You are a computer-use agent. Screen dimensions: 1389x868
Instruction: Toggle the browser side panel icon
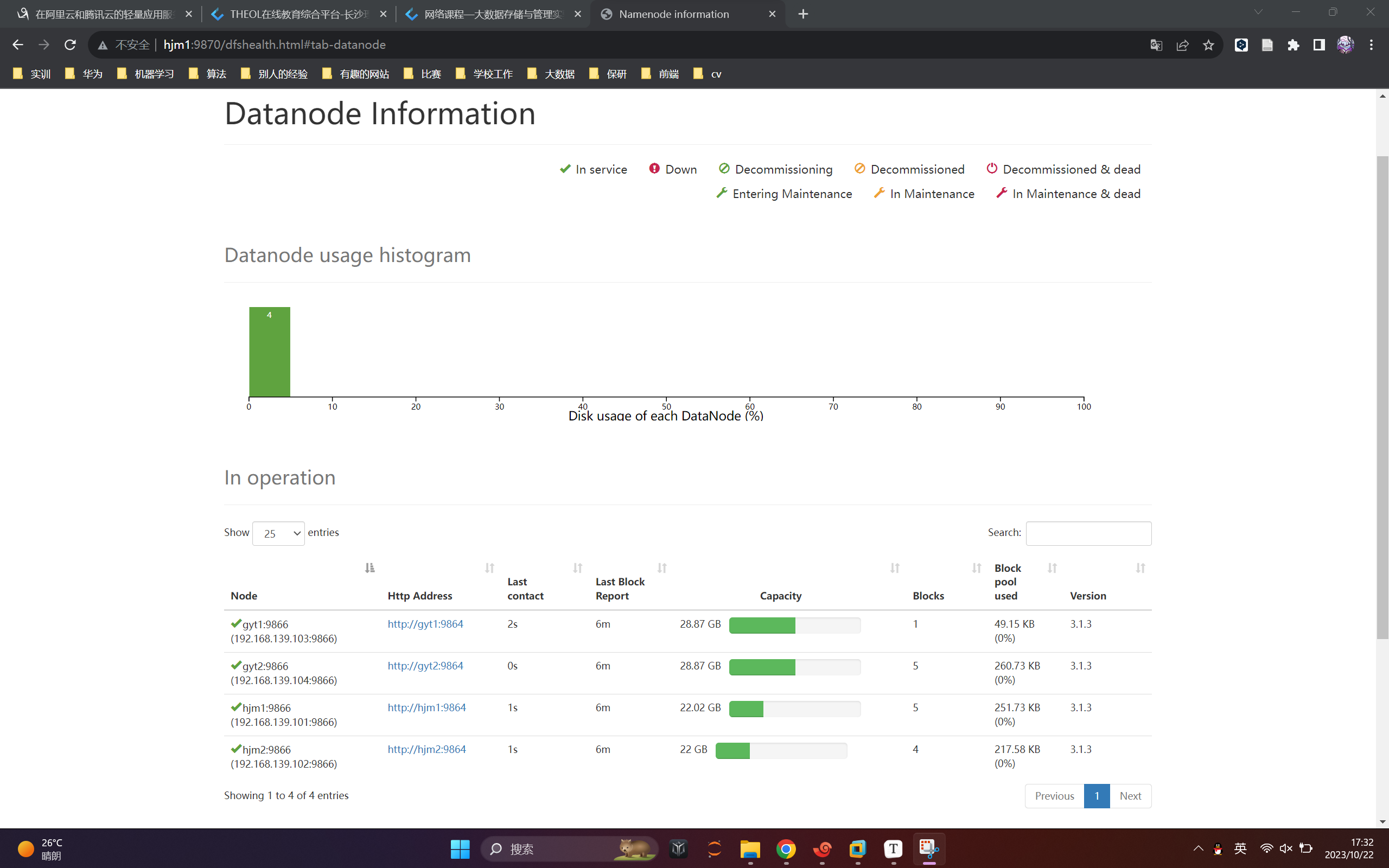(1318, 45)
